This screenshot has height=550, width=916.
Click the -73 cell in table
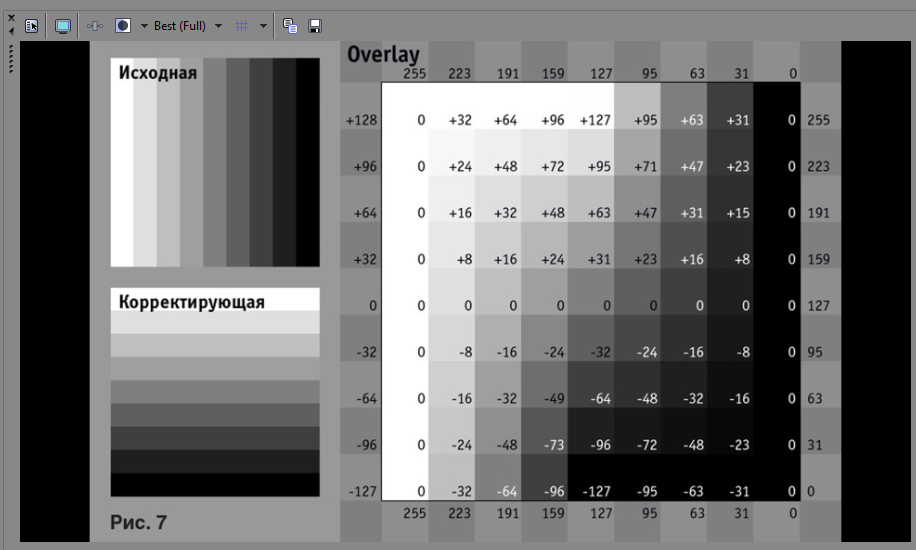[554, 445]
